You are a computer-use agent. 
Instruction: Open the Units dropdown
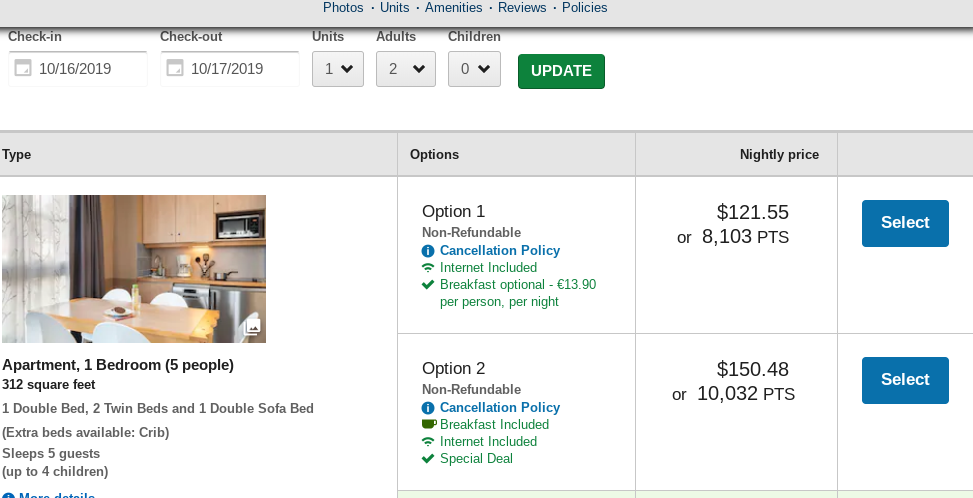click(338, 70)
